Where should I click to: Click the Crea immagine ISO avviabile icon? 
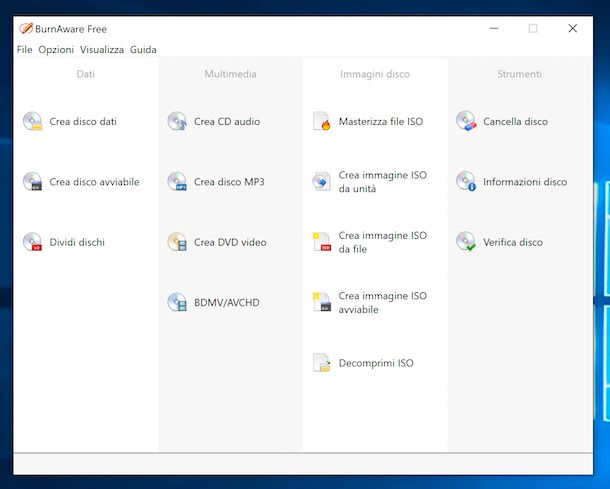tap(322, 302)
